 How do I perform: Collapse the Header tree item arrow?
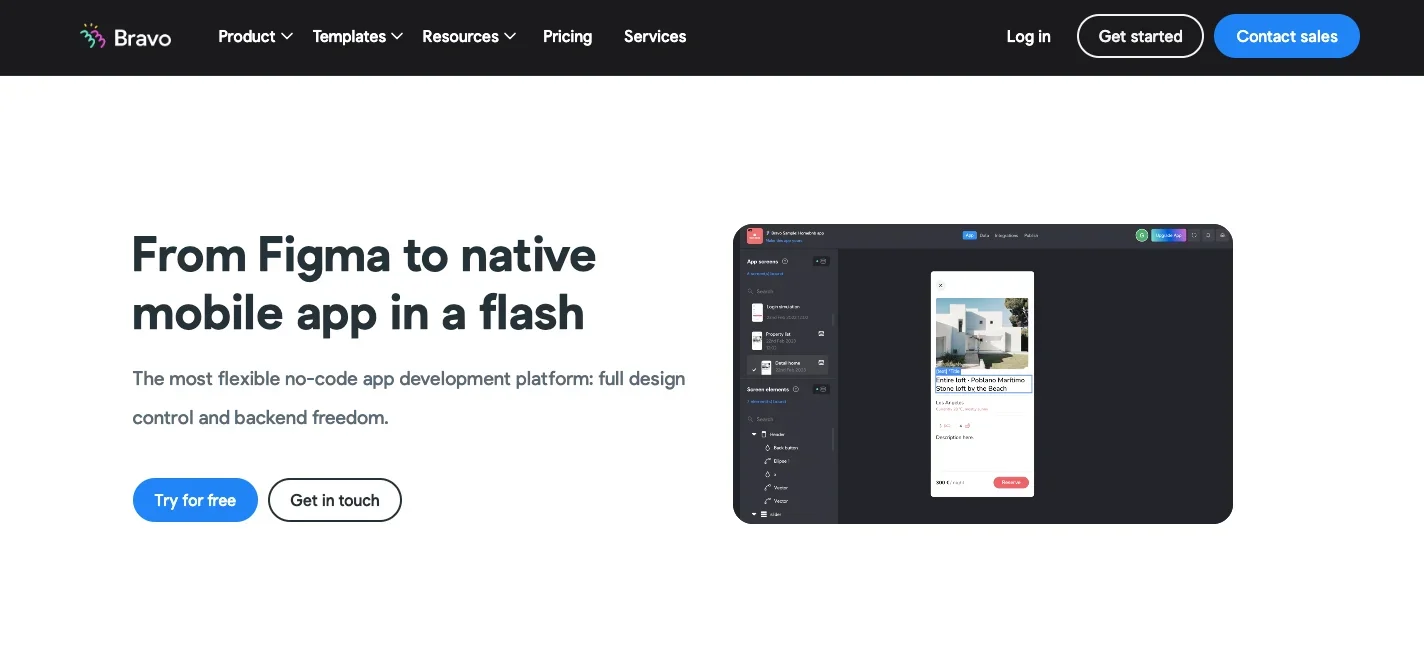[x=754, y=435]
